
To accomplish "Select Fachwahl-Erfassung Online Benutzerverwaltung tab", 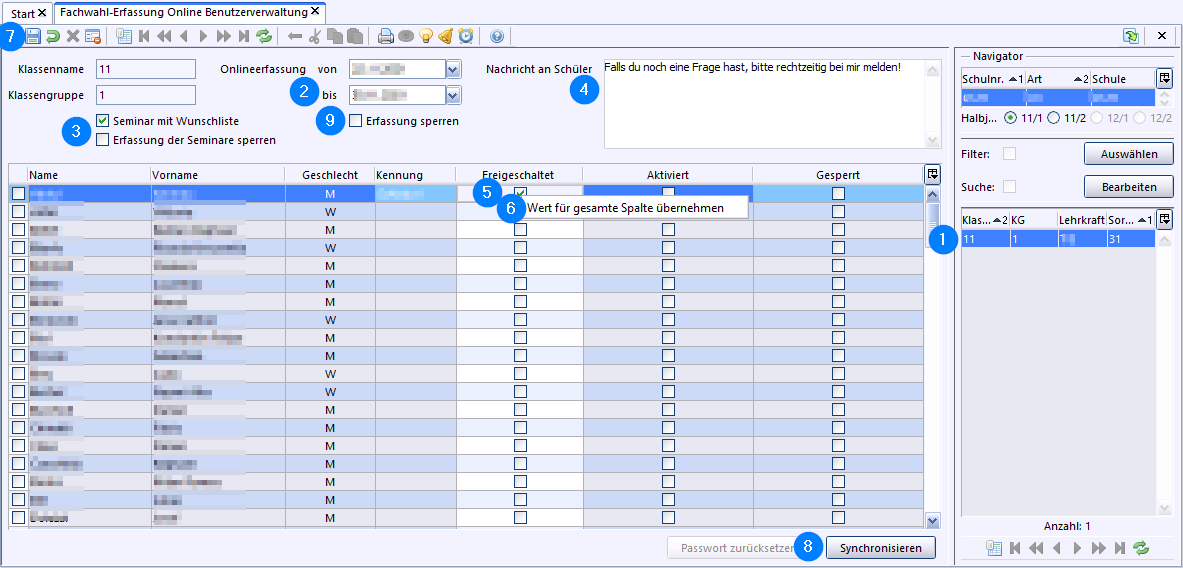I will (x=189, y=13).
